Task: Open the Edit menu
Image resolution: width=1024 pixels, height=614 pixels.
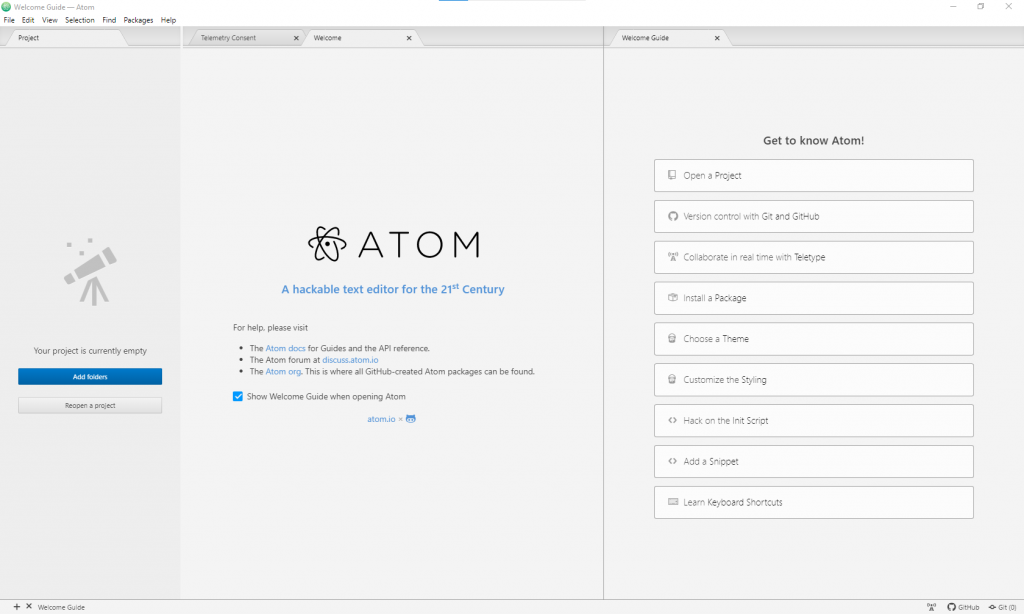Action: click(x=27, y=20)
